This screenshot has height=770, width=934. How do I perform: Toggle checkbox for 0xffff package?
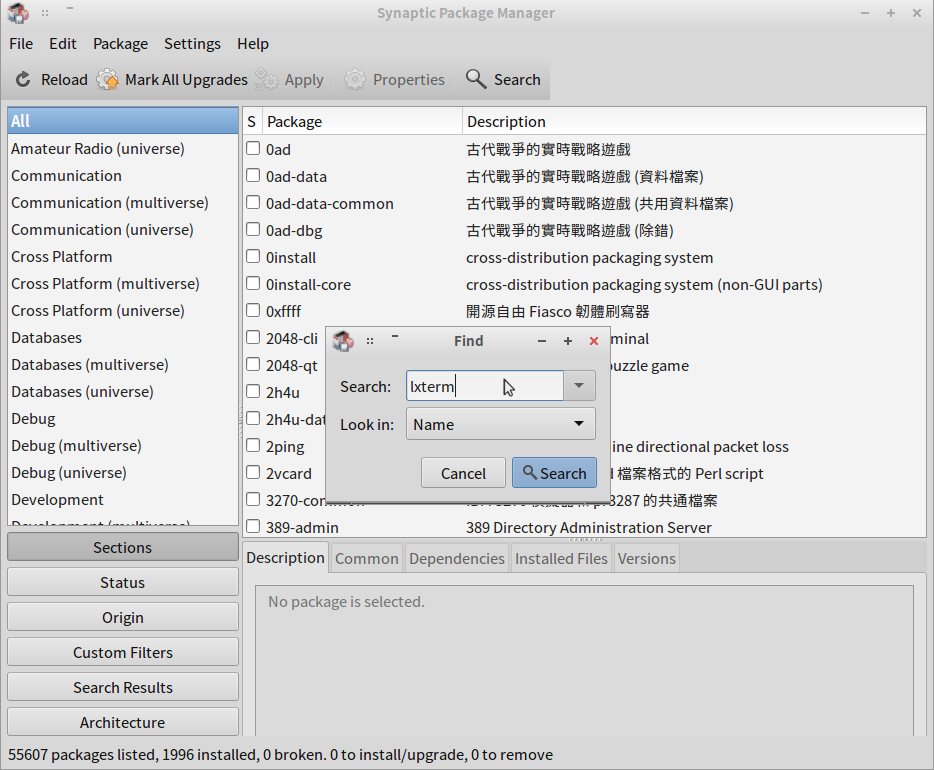click(253, 310)
